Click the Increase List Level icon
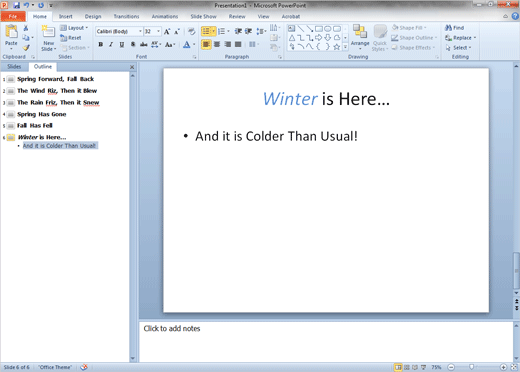This screenshot has width=520, height=372. click(248, 31)
